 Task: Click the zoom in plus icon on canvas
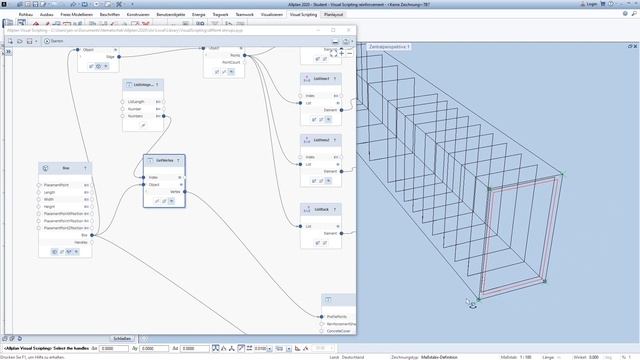(x=342, y=53)
